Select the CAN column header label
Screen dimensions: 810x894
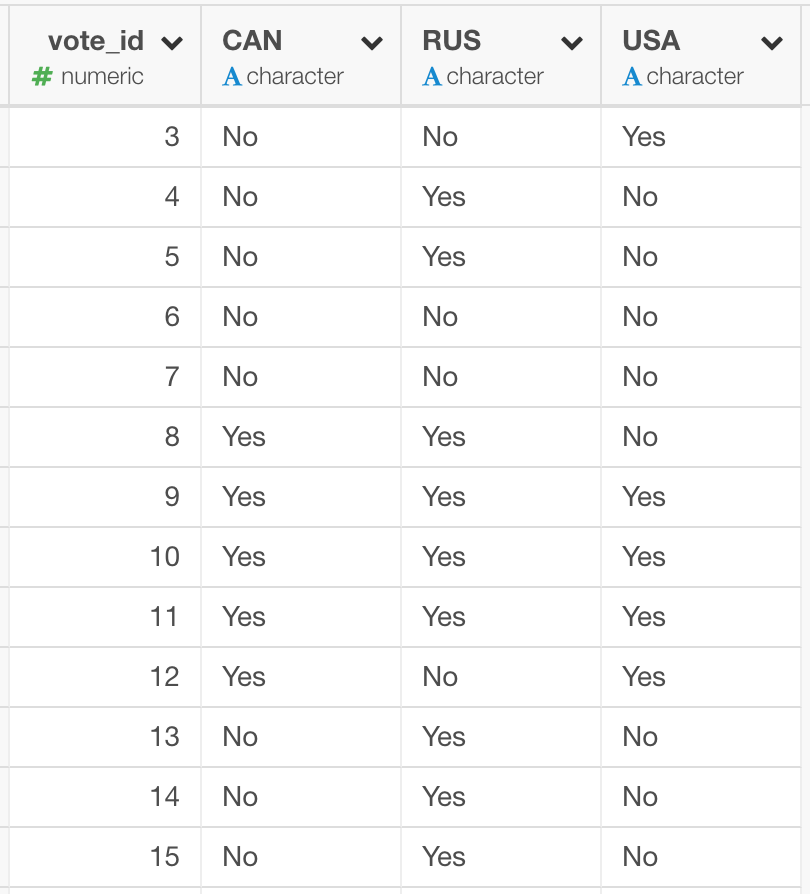coord(252,40)
